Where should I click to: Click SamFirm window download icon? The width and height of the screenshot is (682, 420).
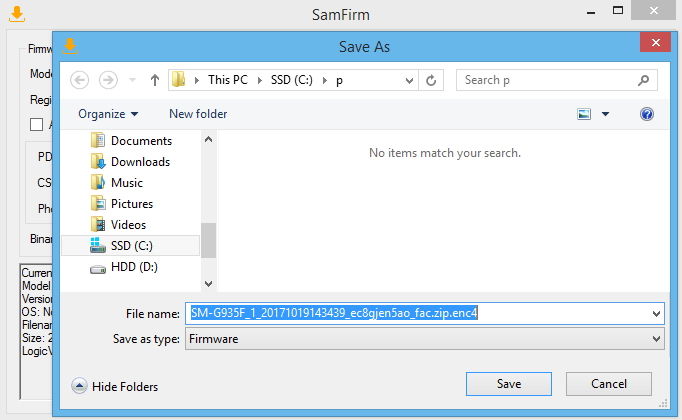(17, 14)
